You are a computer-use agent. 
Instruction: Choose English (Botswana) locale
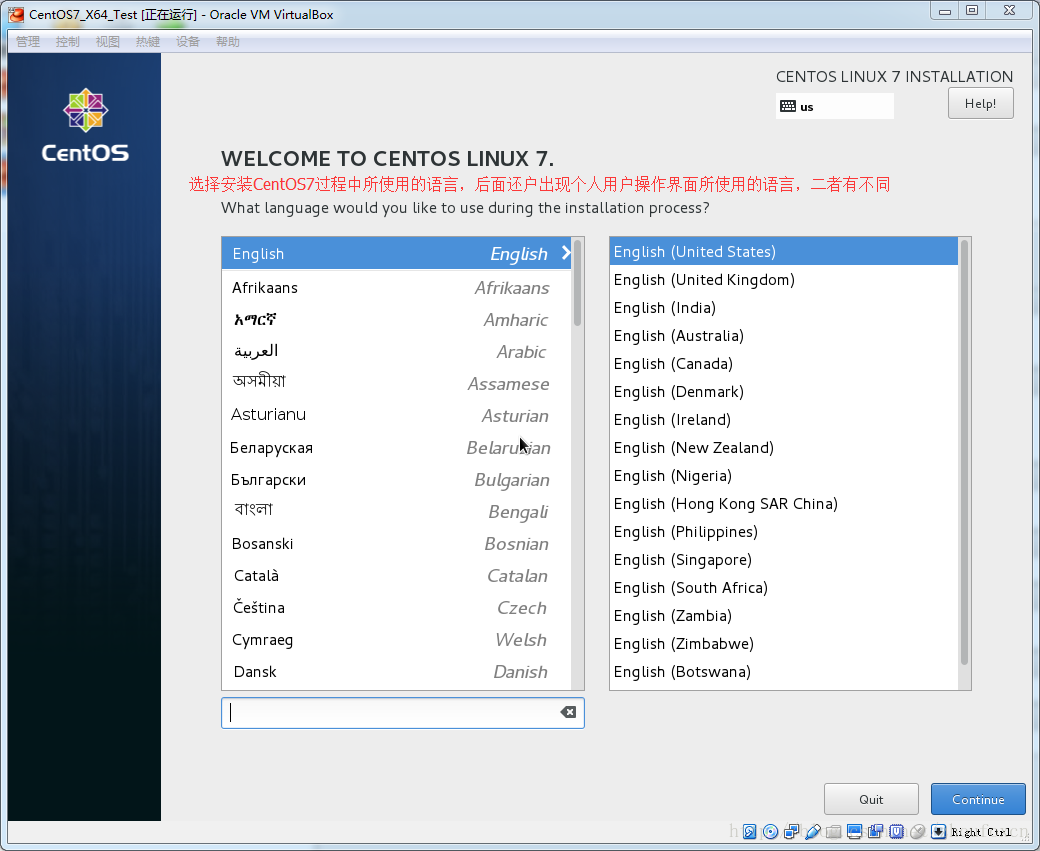point(783,672)
